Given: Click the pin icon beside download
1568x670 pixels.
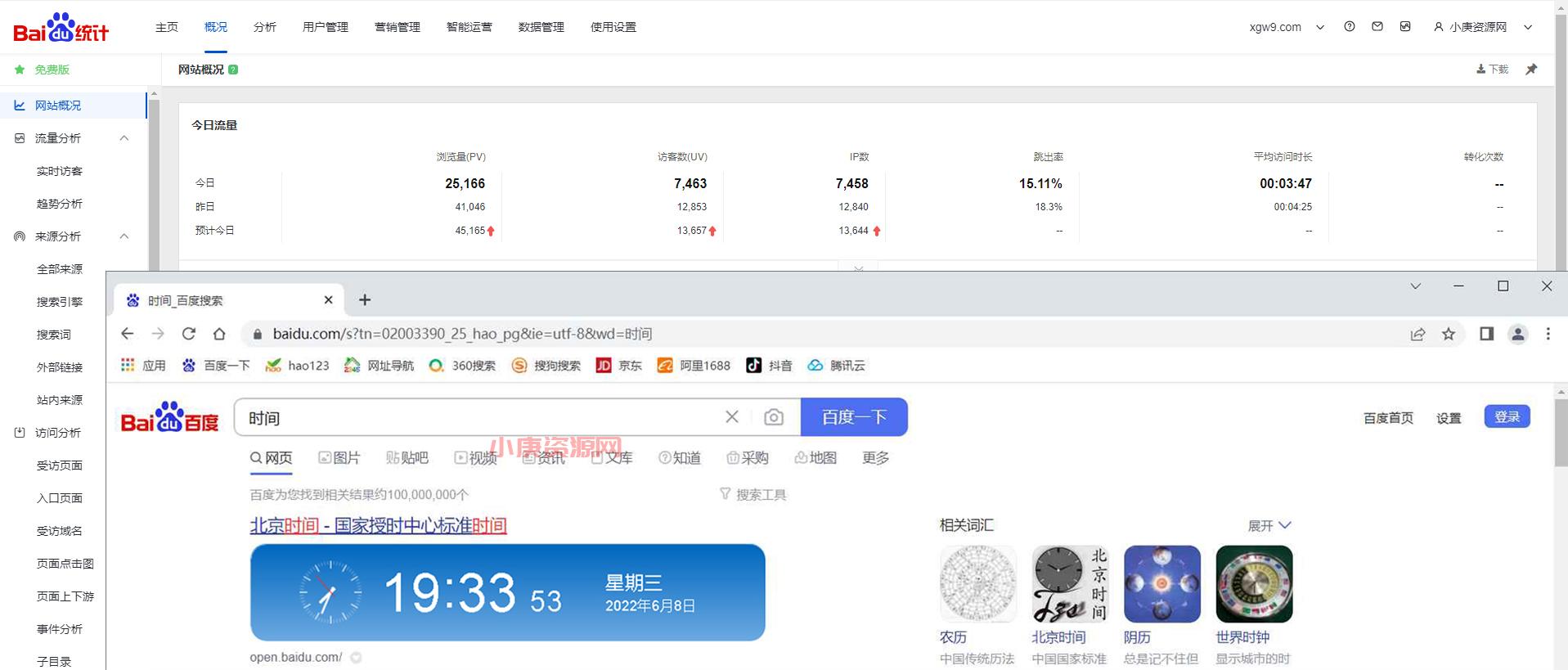Looking at the screenshot, I should click(1531, 70).
